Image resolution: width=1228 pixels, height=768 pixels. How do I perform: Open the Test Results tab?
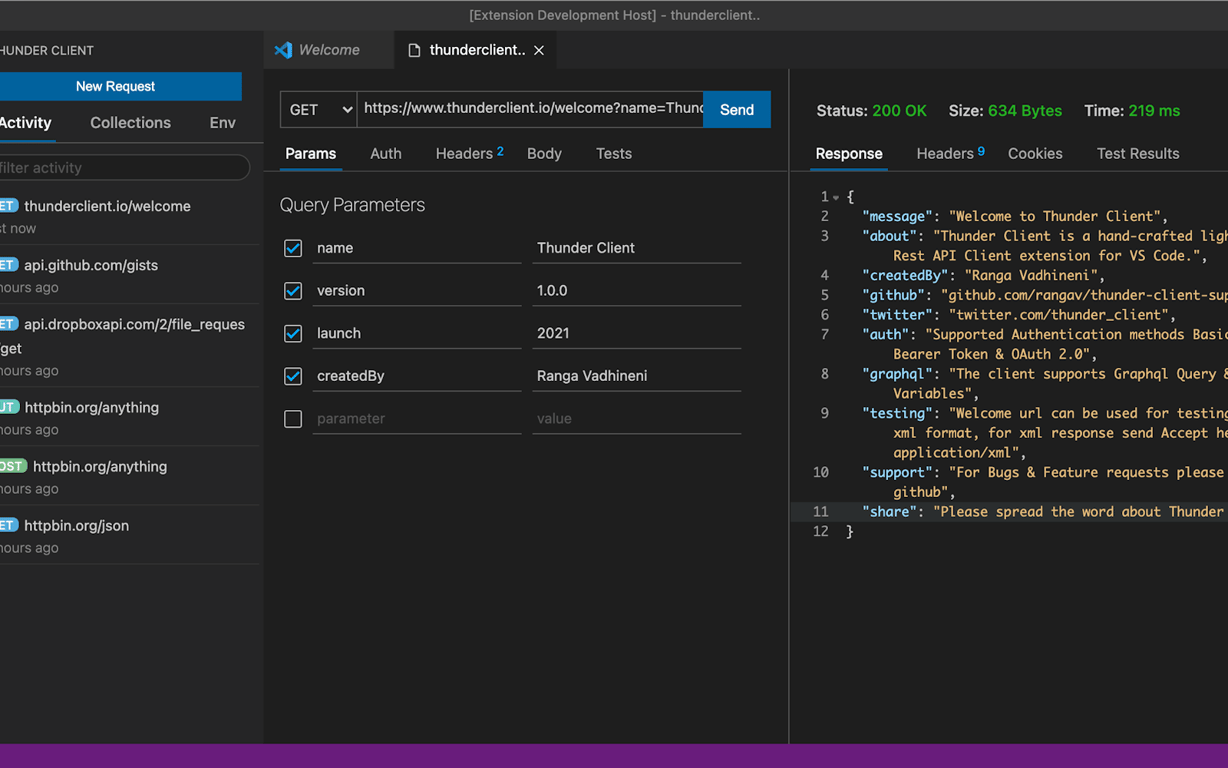1137,154
